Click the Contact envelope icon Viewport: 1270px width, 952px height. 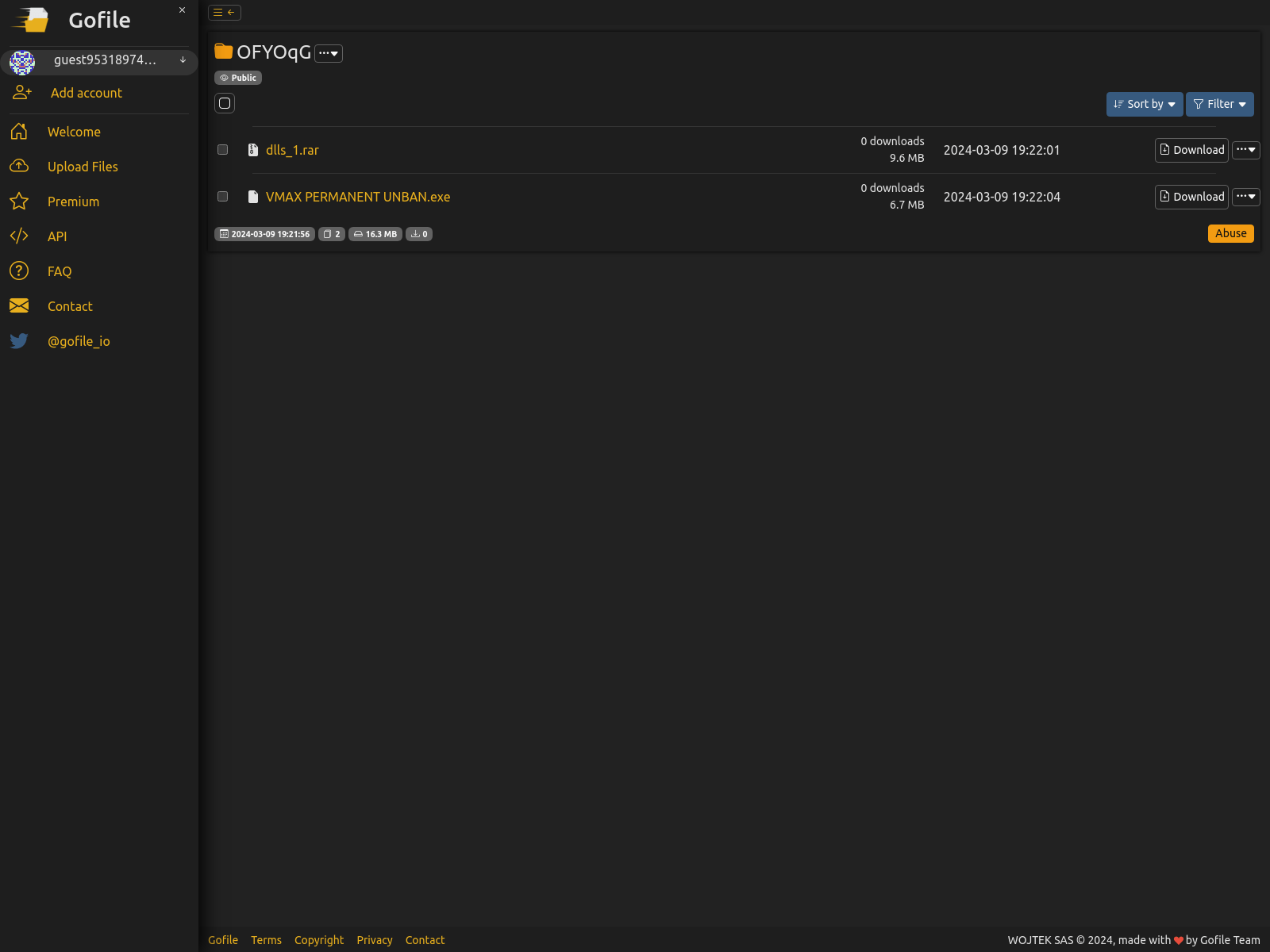click(19, 306)
